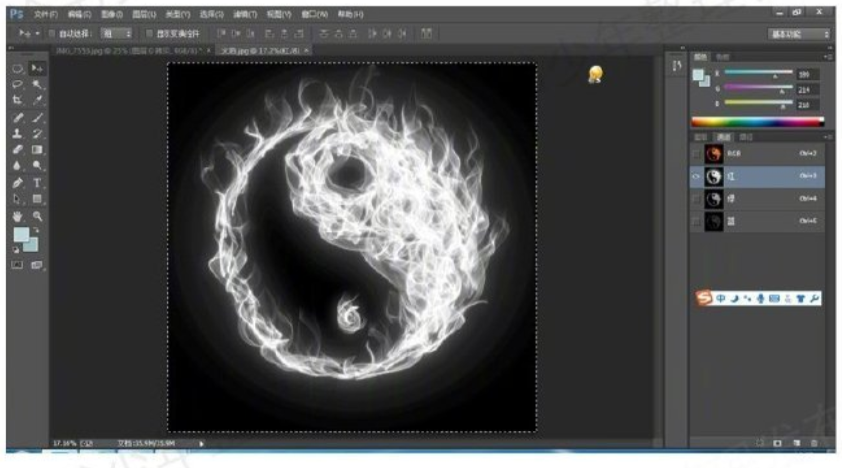Image resolution: width=842 pixels, height=468 pixels.
Task: Select the Move tool
Action: point(38,68)
